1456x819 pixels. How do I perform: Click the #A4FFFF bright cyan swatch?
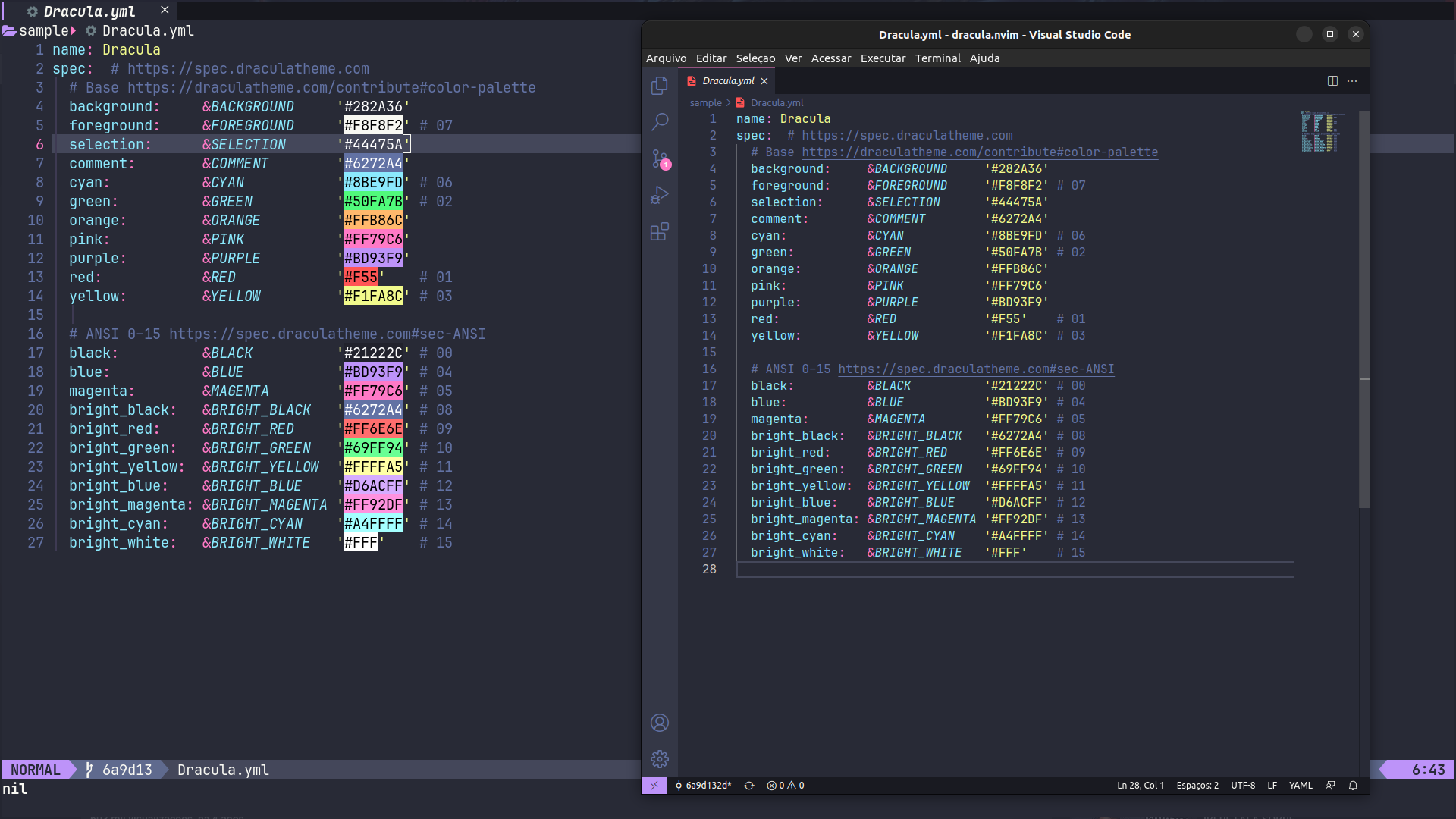tap(373, 524)
